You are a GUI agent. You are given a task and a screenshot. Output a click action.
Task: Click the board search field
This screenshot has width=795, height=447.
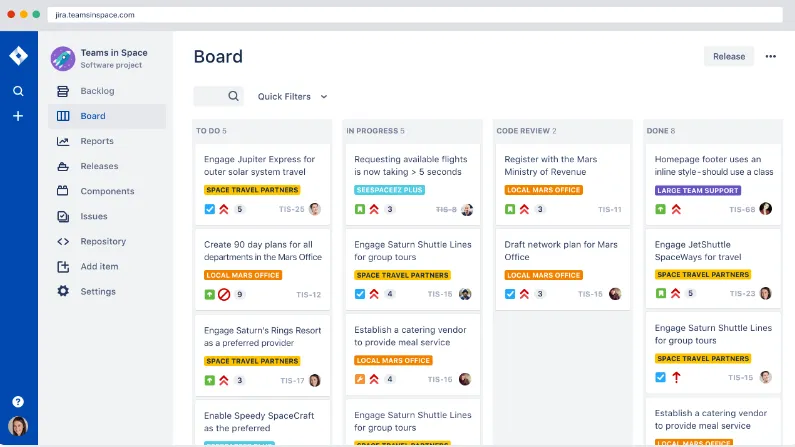pos(219,96)
